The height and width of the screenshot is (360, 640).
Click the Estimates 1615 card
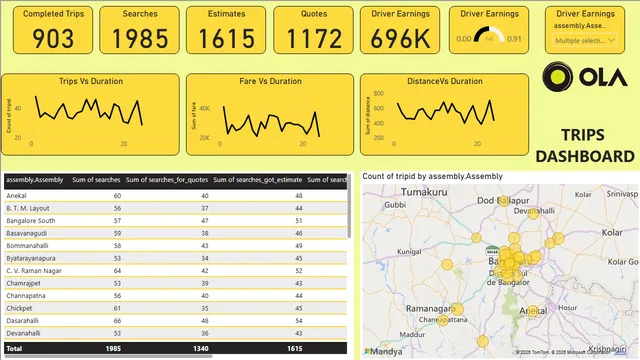click(x=226, y=30)
